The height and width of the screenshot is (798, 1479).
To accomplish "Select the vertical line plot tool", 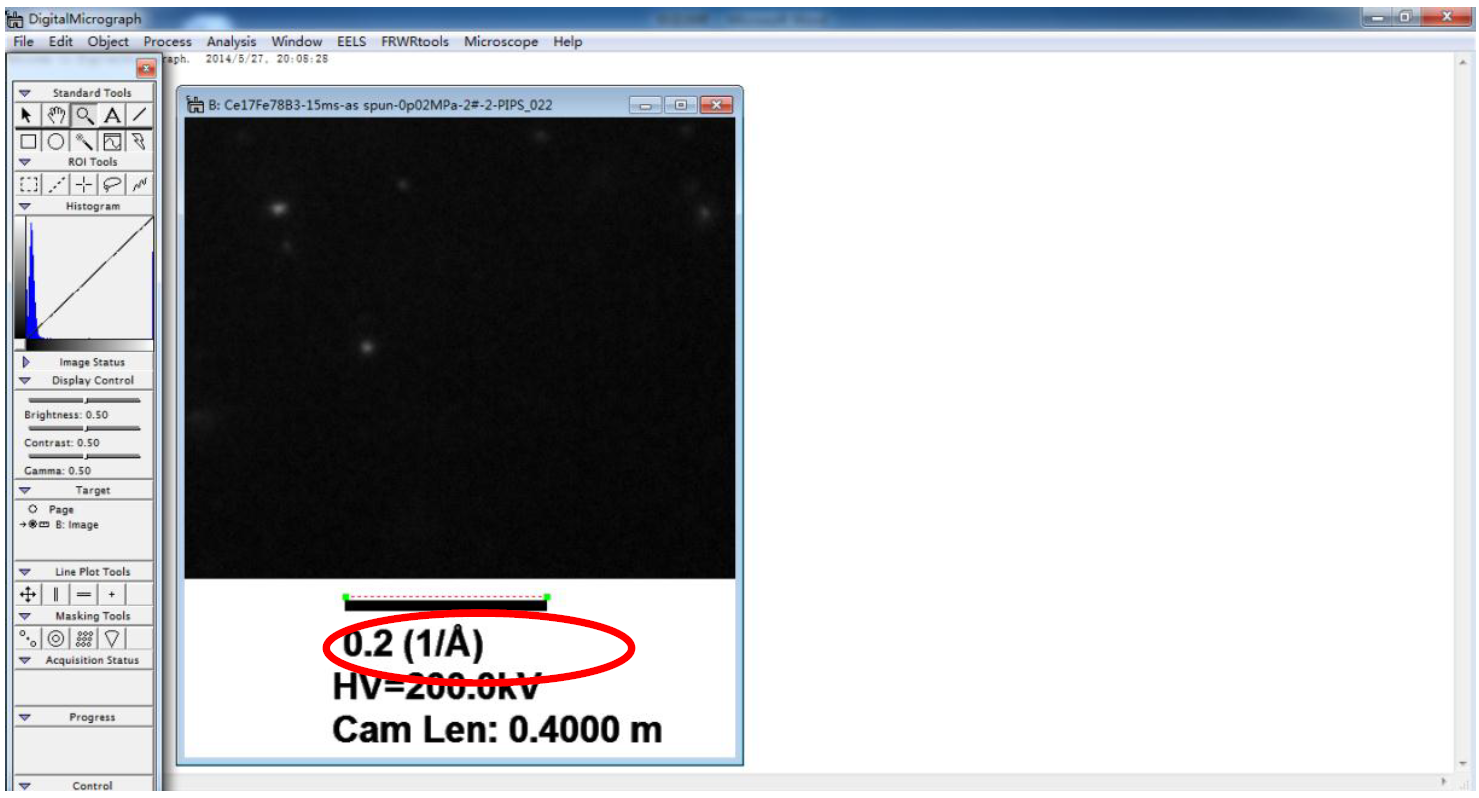I will tap(56, 594).
